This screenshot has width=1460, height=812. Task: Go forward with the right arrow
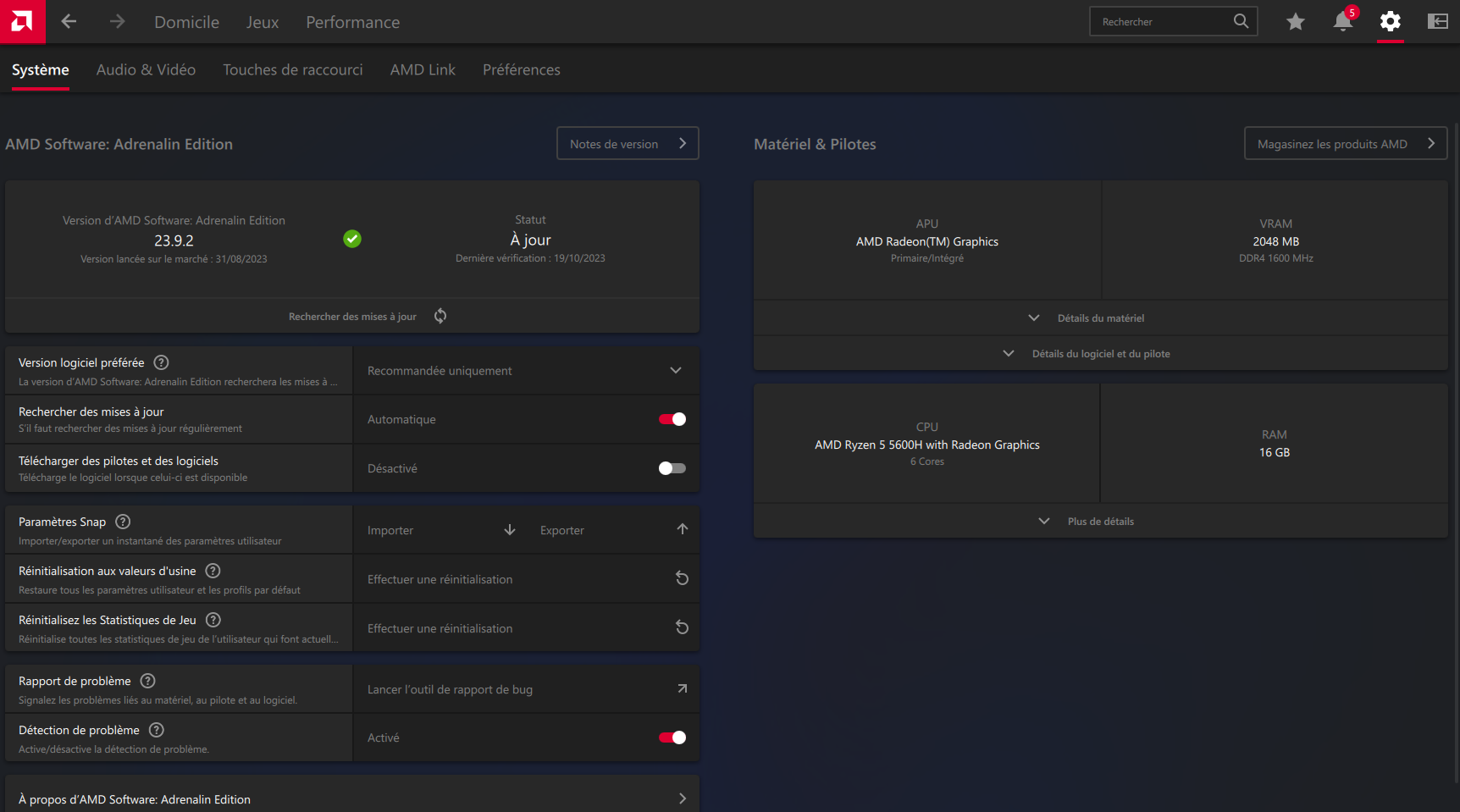(x=117, y=21)
